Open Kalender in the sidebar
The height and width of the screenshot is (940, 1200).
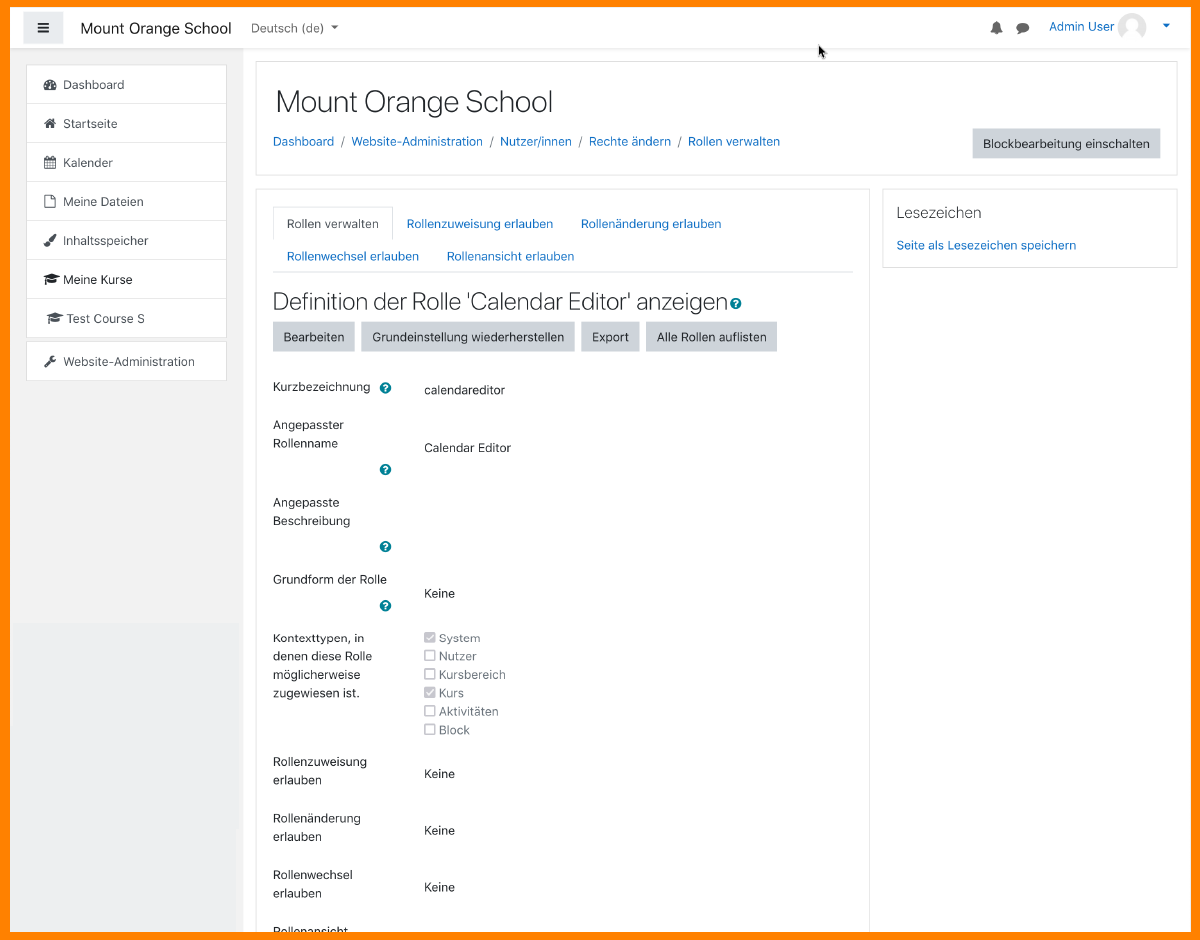(88, 163)
